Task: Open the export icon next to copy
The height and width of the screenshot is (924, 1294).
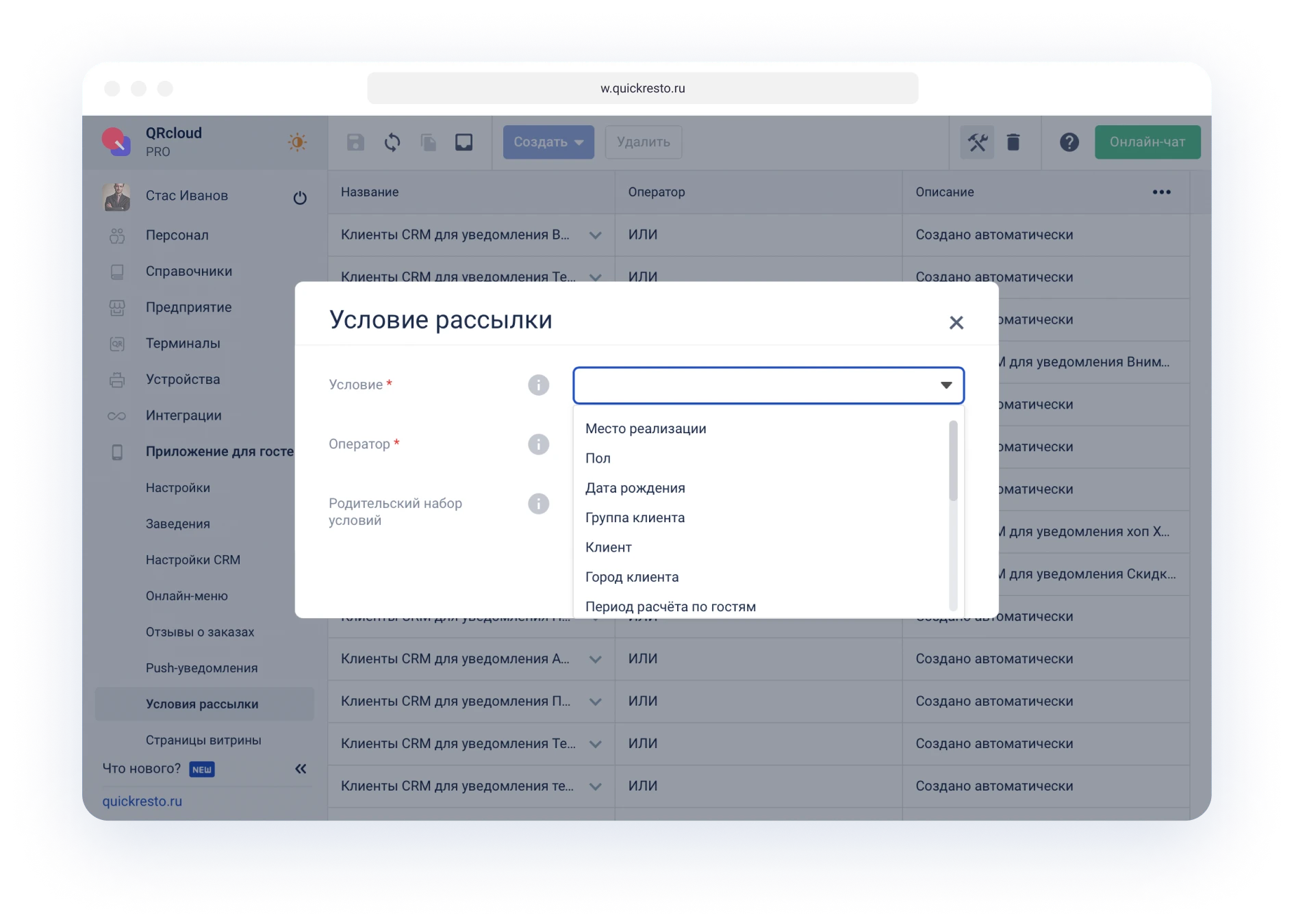Action: click(464, 142)
